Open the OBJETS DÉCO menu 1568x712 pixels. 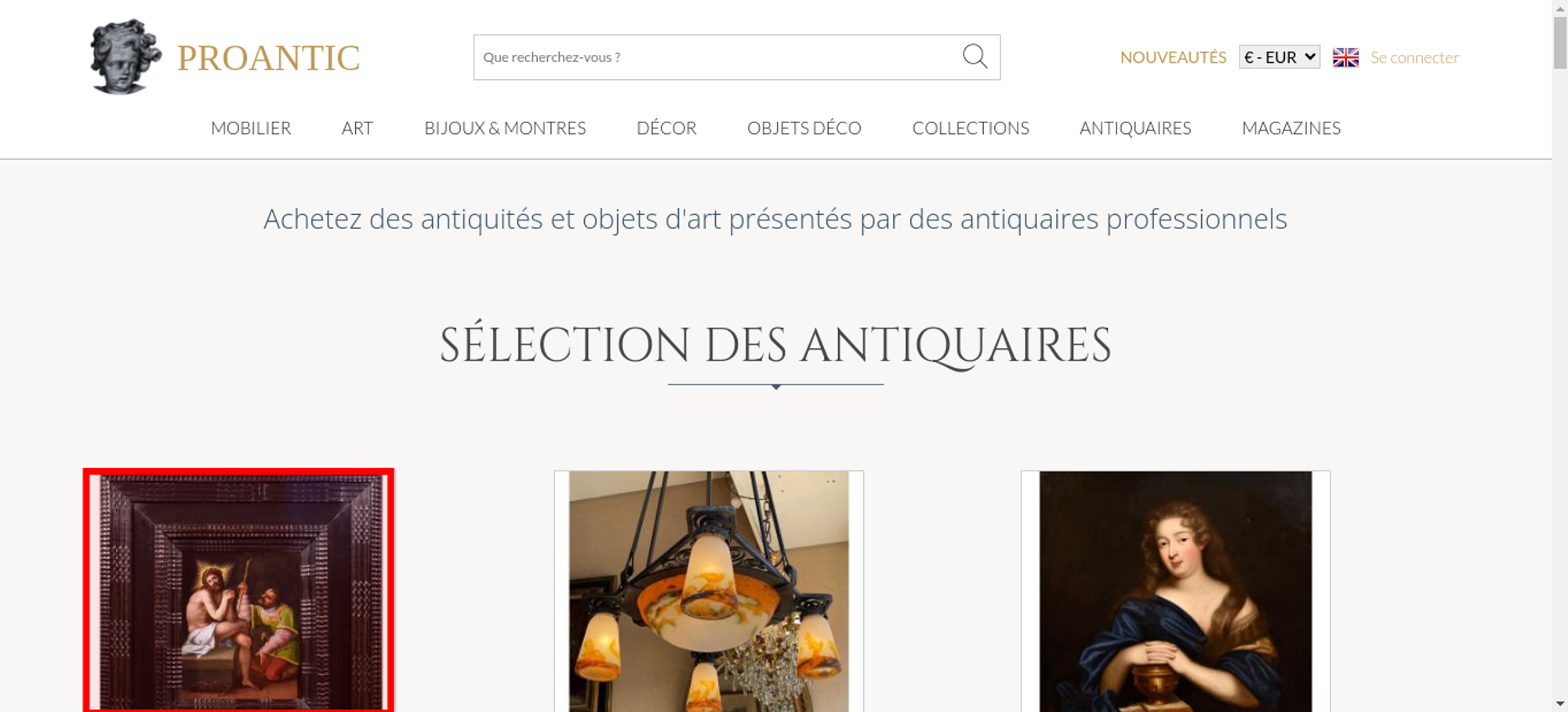(804, 128)
